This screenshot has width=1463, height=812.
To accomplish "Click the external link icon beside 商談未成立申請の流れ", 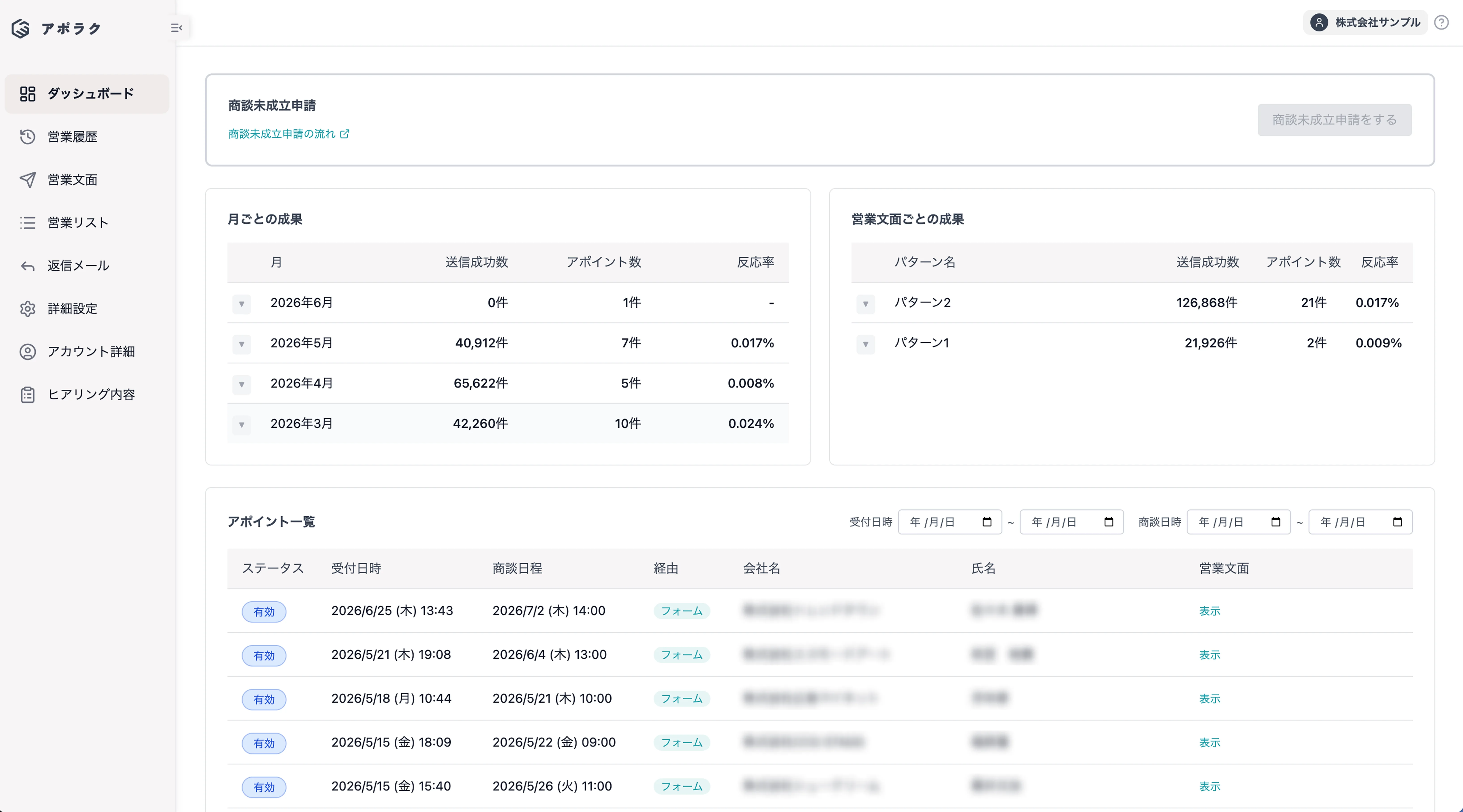I will 345,134.
